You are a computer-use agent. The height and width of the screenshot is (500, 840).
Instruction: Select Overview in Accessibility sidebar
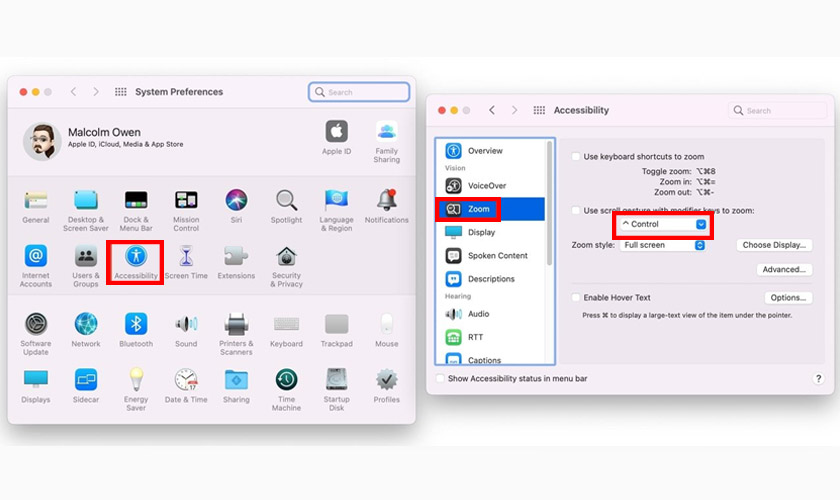pos(491,151)
